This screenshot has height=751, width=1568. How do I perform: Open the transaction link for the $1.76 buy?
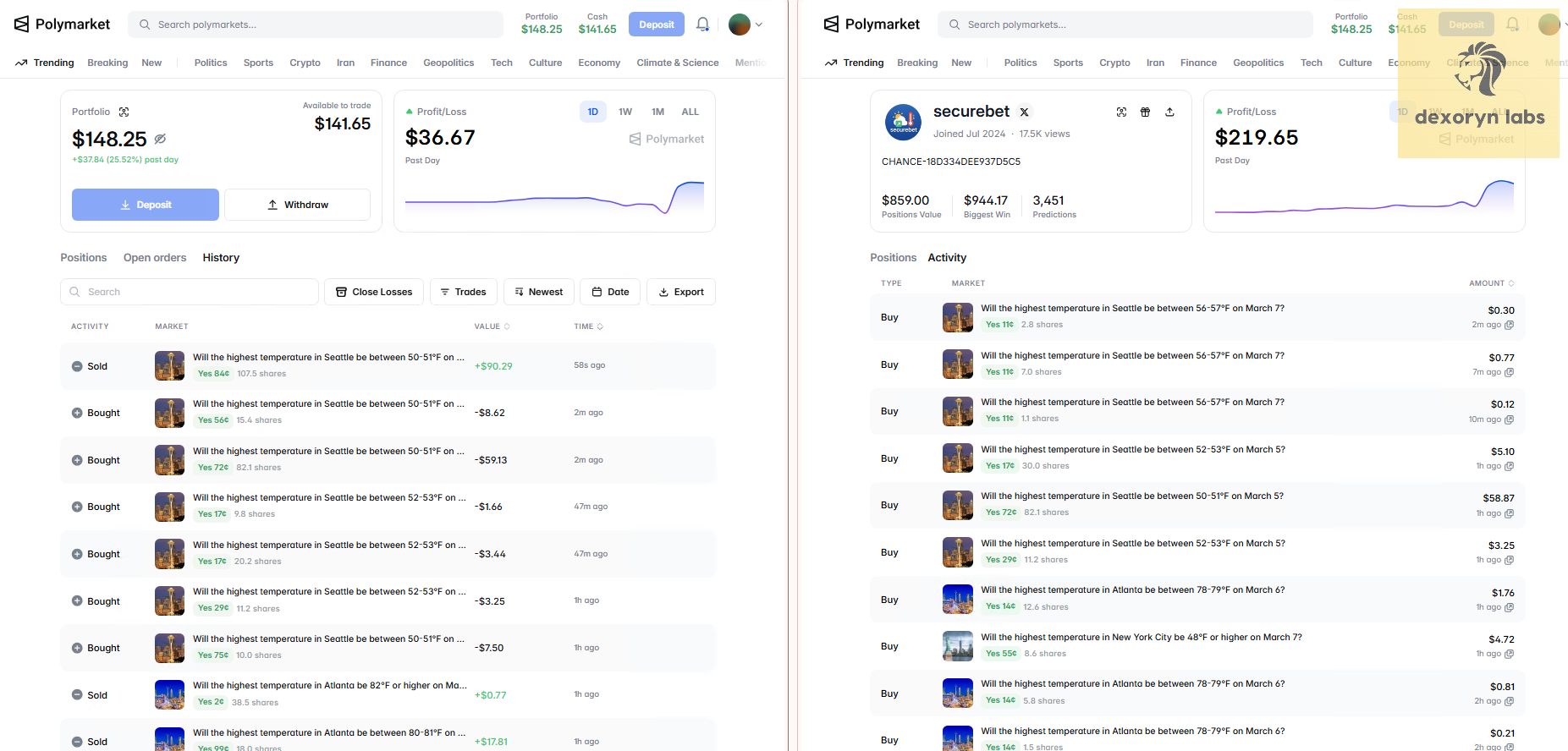click(1510, 607)
